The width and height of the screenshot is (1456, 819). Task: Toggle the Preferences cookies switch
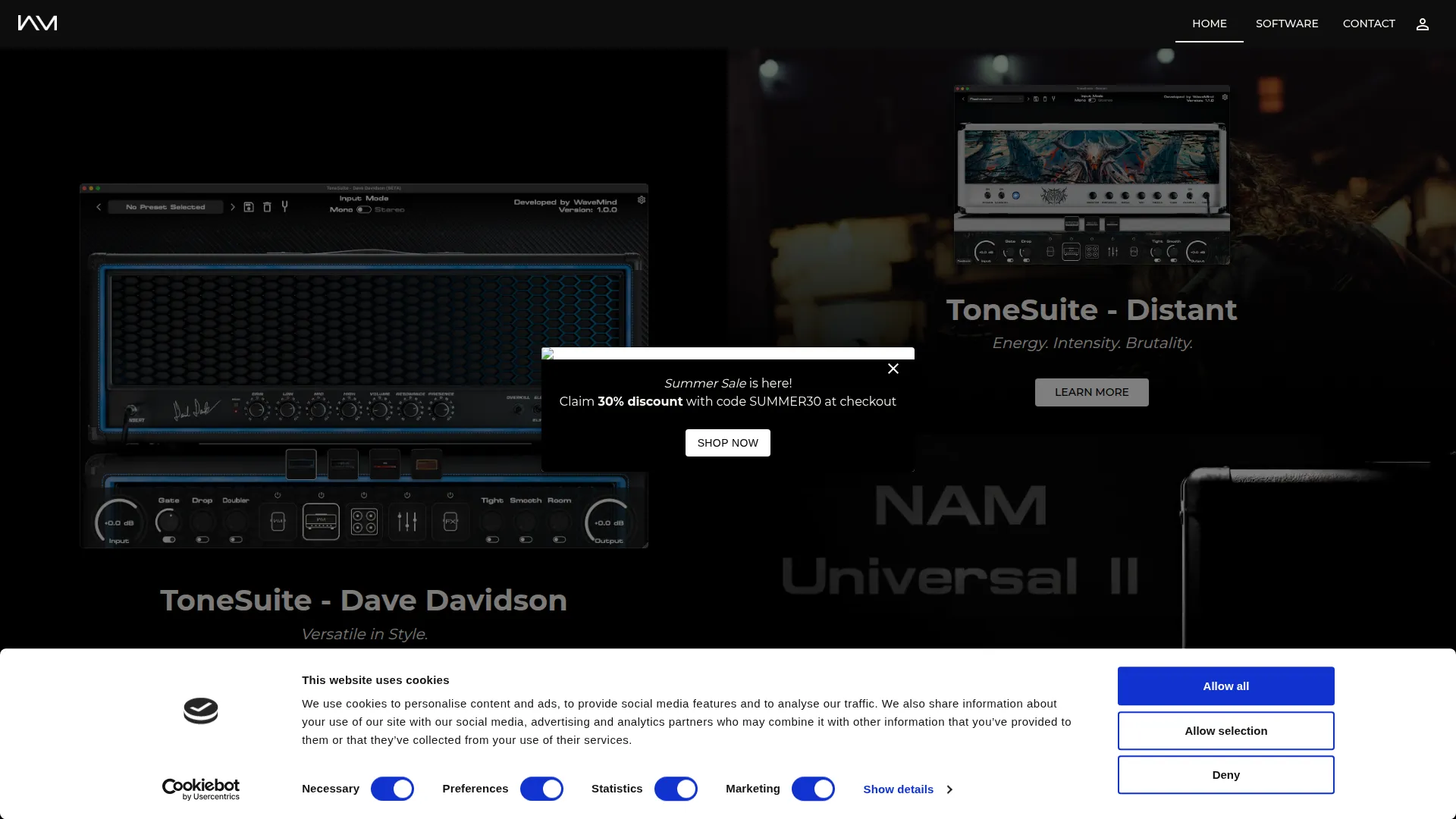(541, 789)
